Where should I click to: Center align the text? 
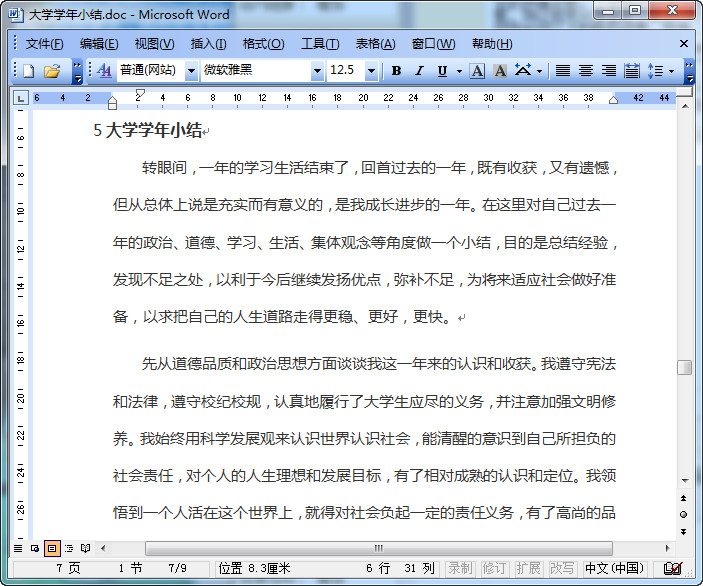586,70
